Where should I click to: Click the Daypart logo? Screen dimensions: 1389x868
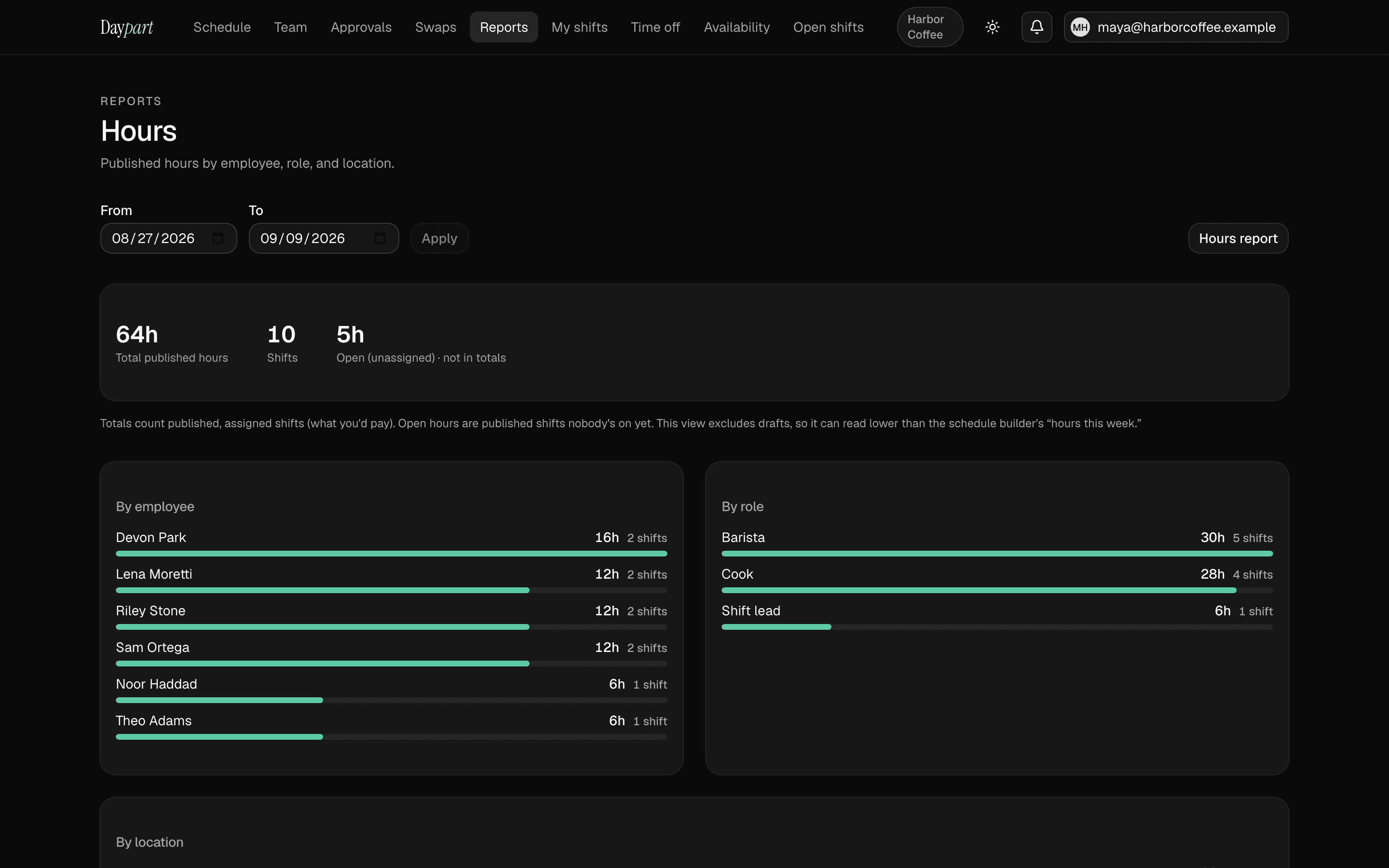click(127, 27)
